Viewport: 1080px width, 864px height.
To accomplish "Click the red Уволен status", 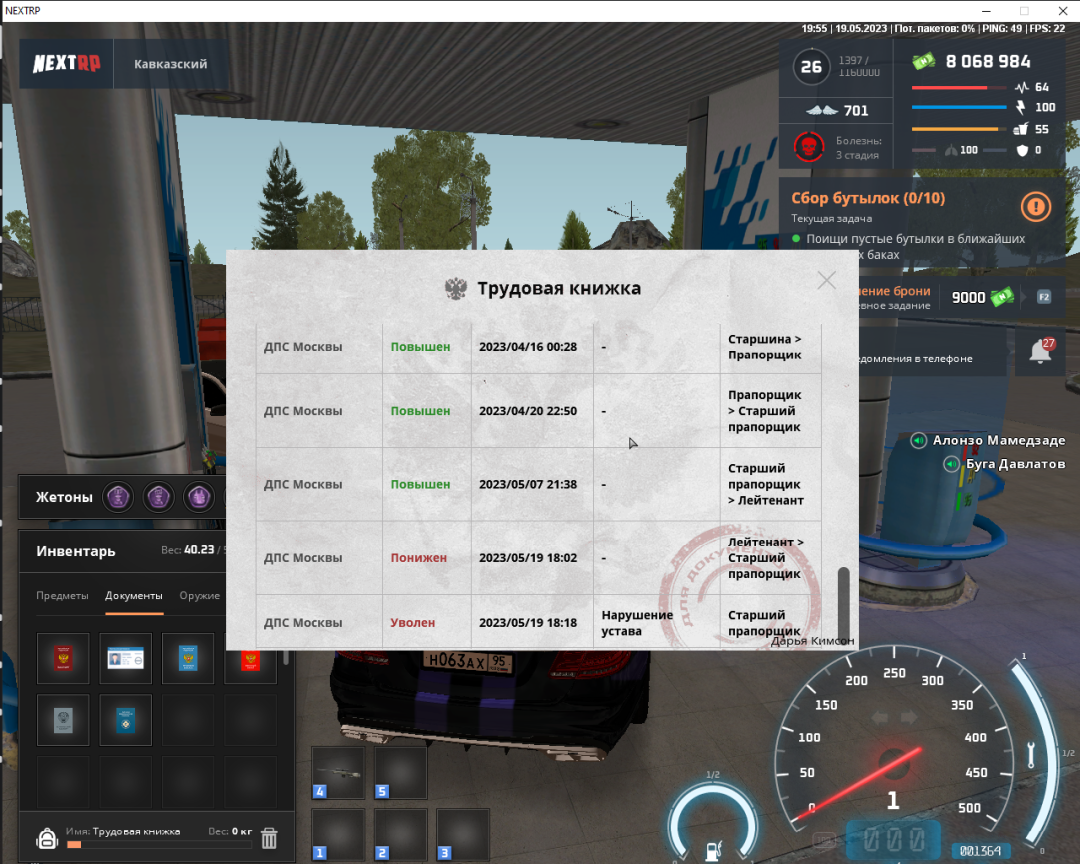I will tap(413, 622).
